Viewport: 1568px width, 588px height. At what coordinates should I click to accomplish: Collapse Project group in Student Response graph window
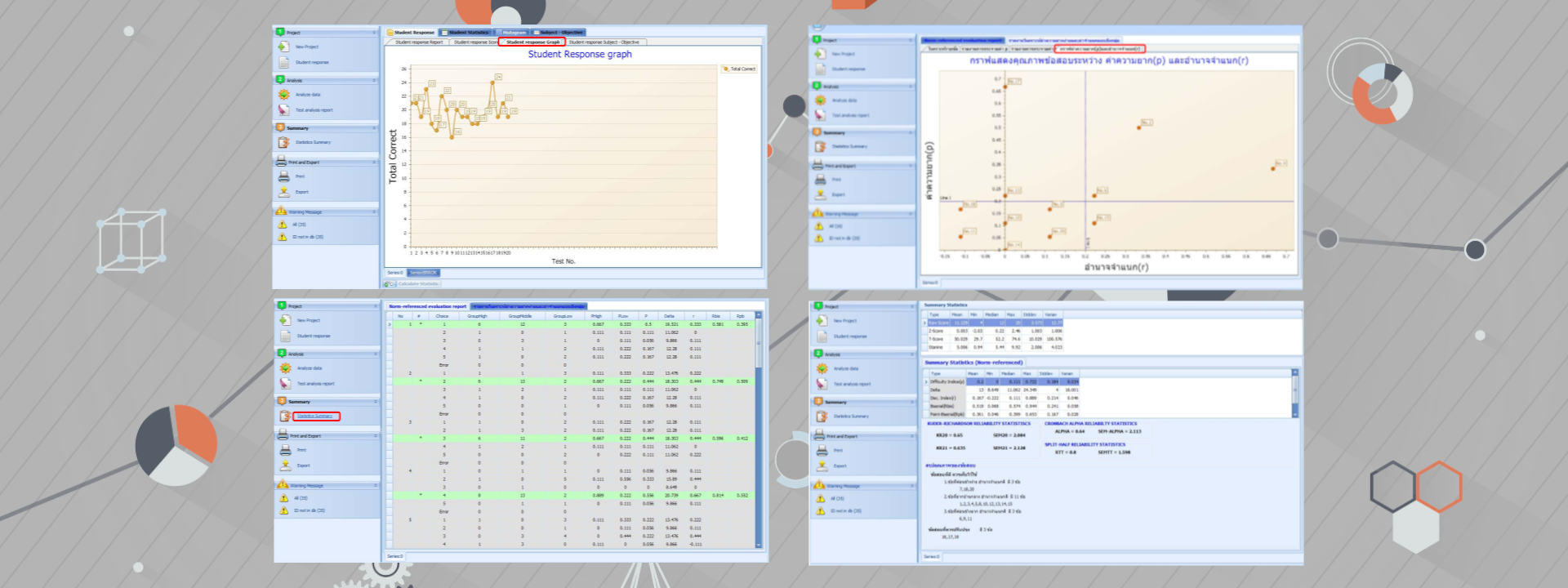374,33
